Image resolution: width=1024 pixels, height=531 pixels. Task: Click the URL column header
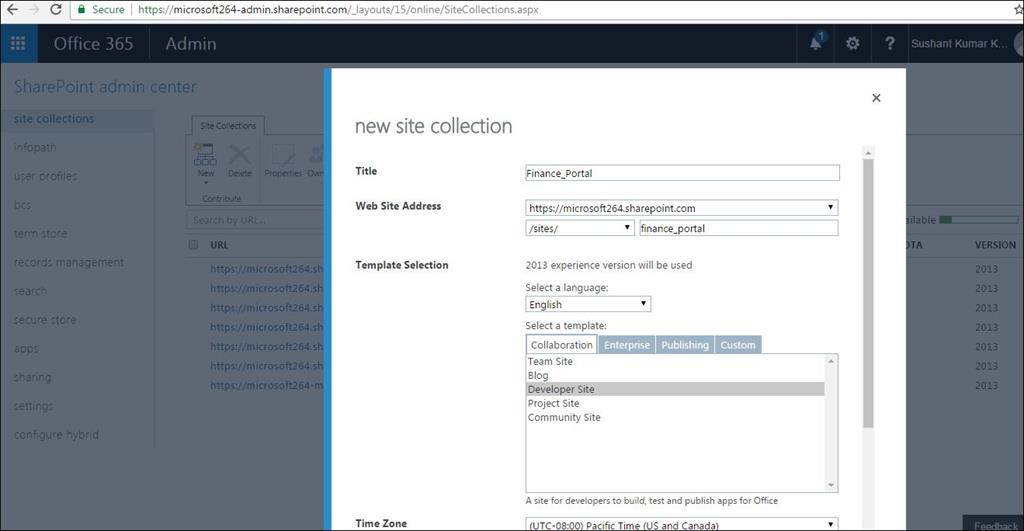(219, 245)
